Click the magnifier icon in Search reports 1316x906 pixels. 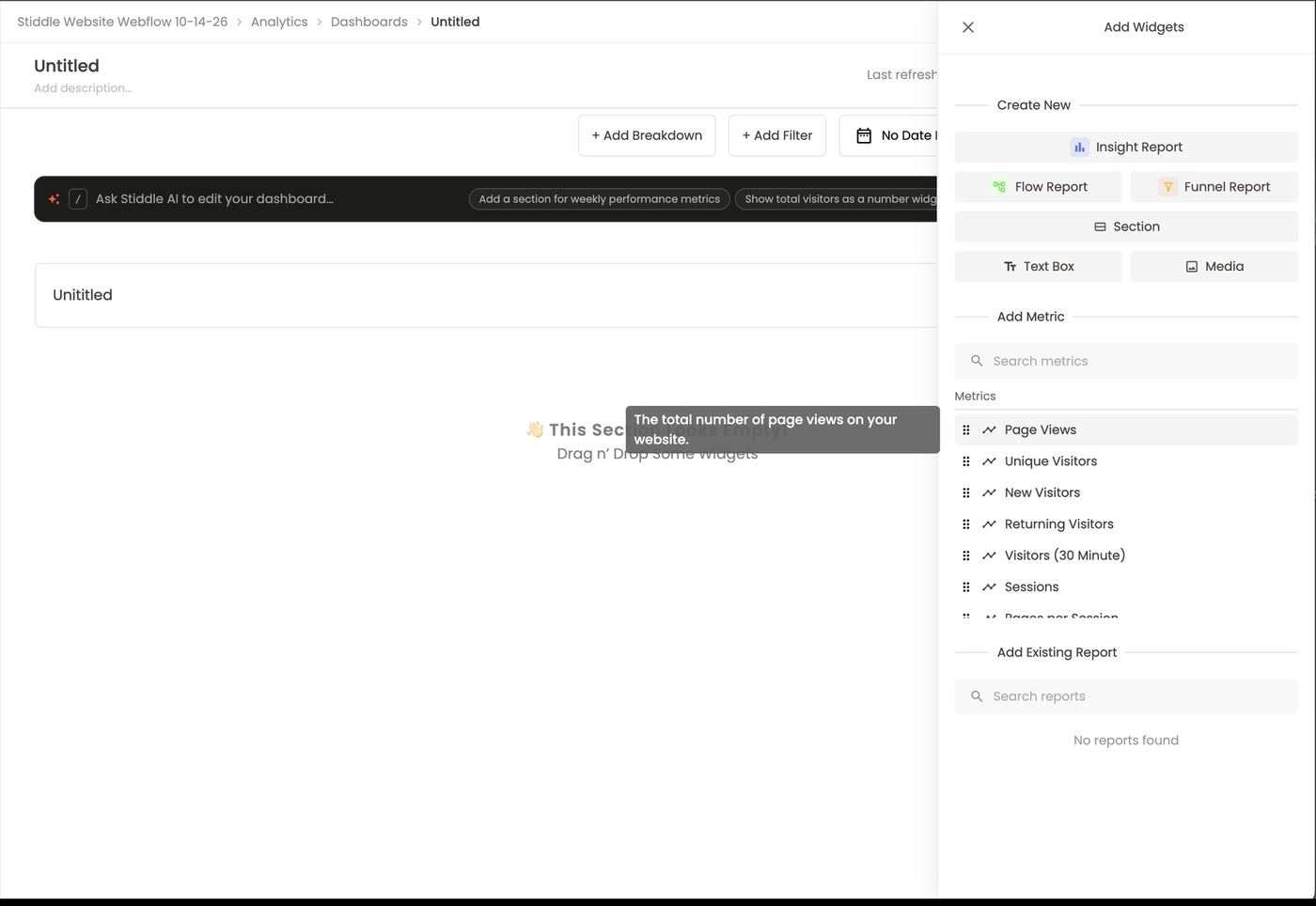point(977,696)
